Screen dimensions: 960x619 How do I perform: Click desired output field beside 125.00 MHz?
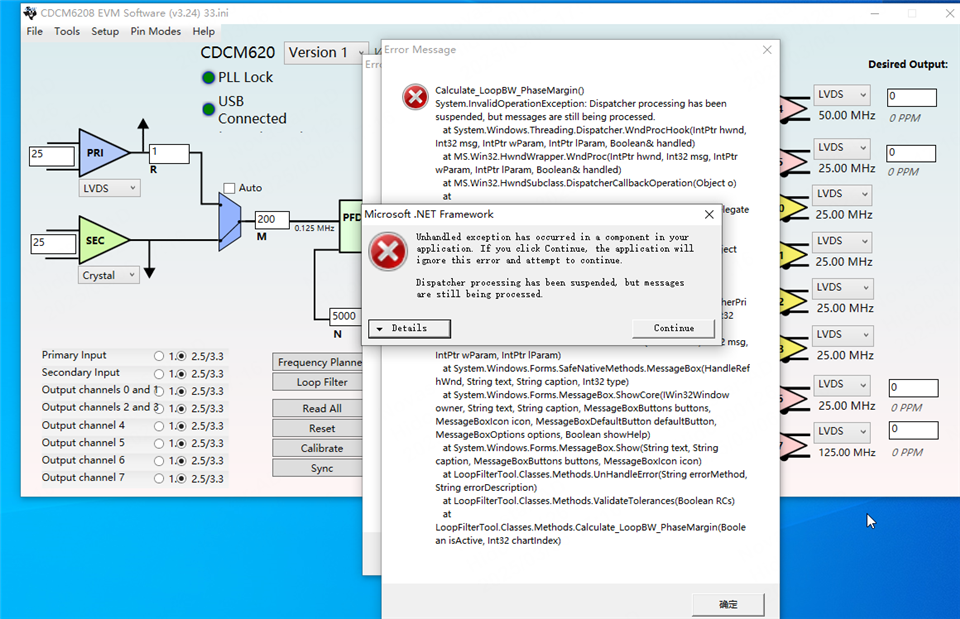pos(913,430)
